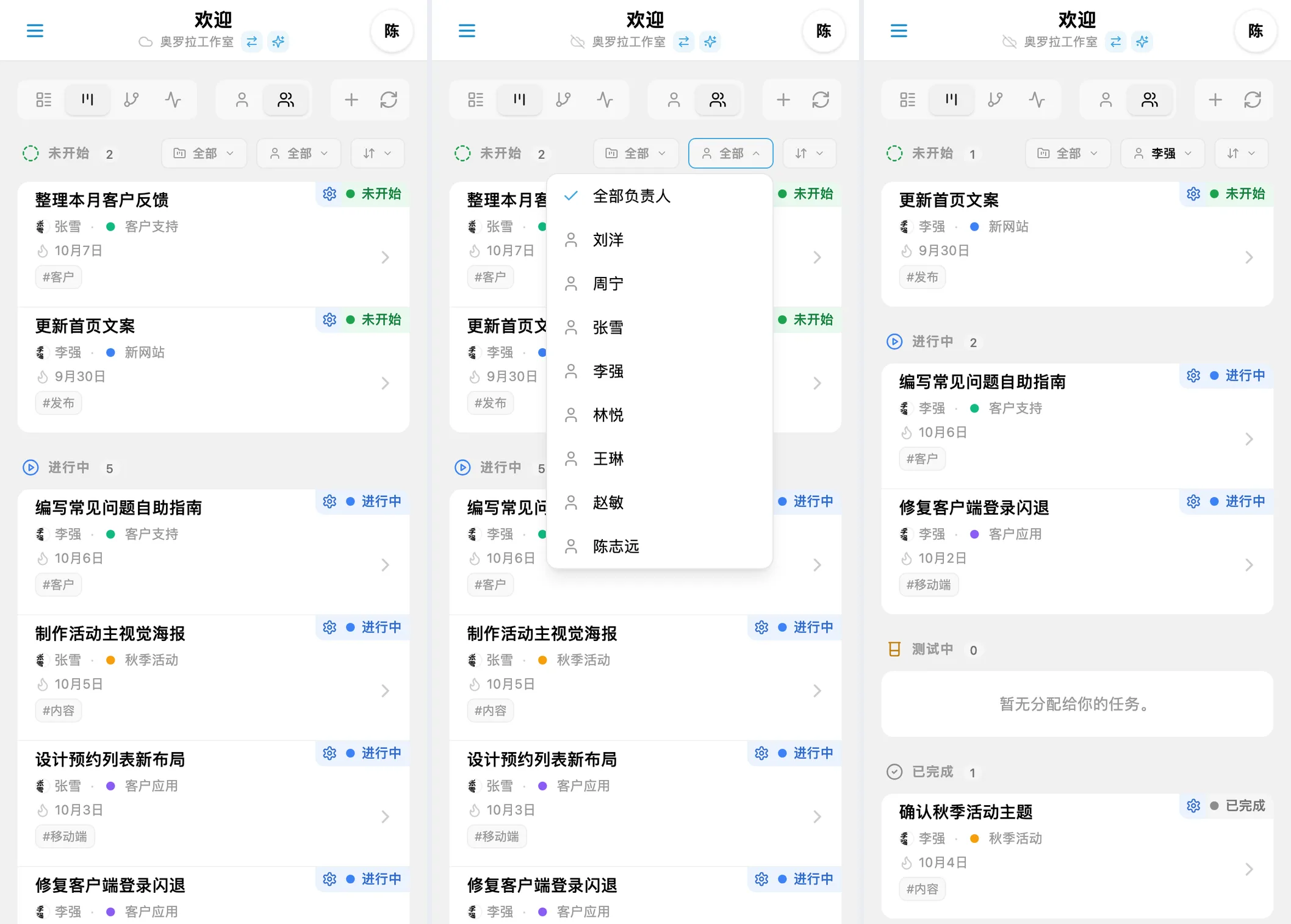Refresh tasks in left panel
This screenshot has height=924, width=1291.
389,99
